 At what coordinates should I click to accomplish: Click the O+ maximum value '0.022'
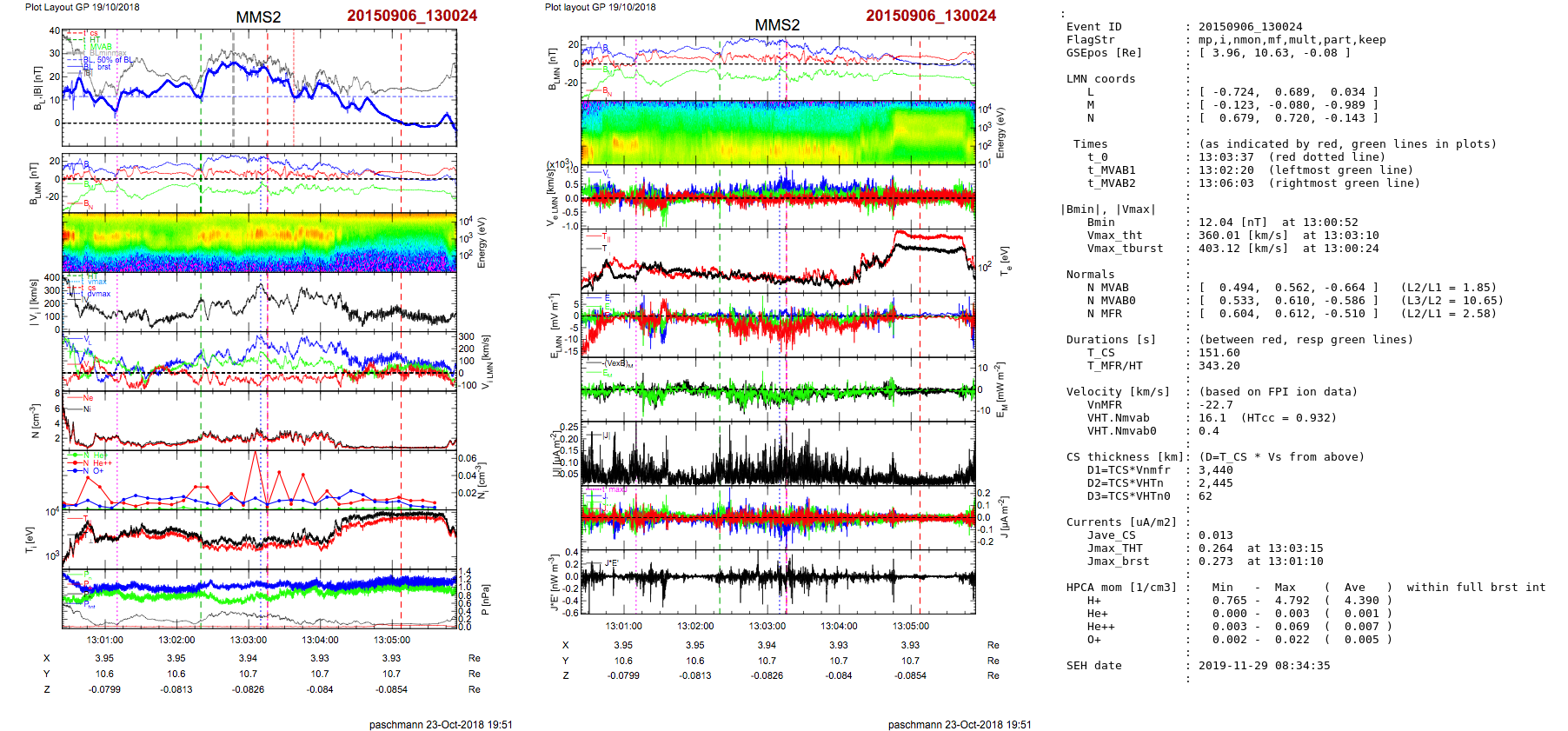click(1292, 640)
